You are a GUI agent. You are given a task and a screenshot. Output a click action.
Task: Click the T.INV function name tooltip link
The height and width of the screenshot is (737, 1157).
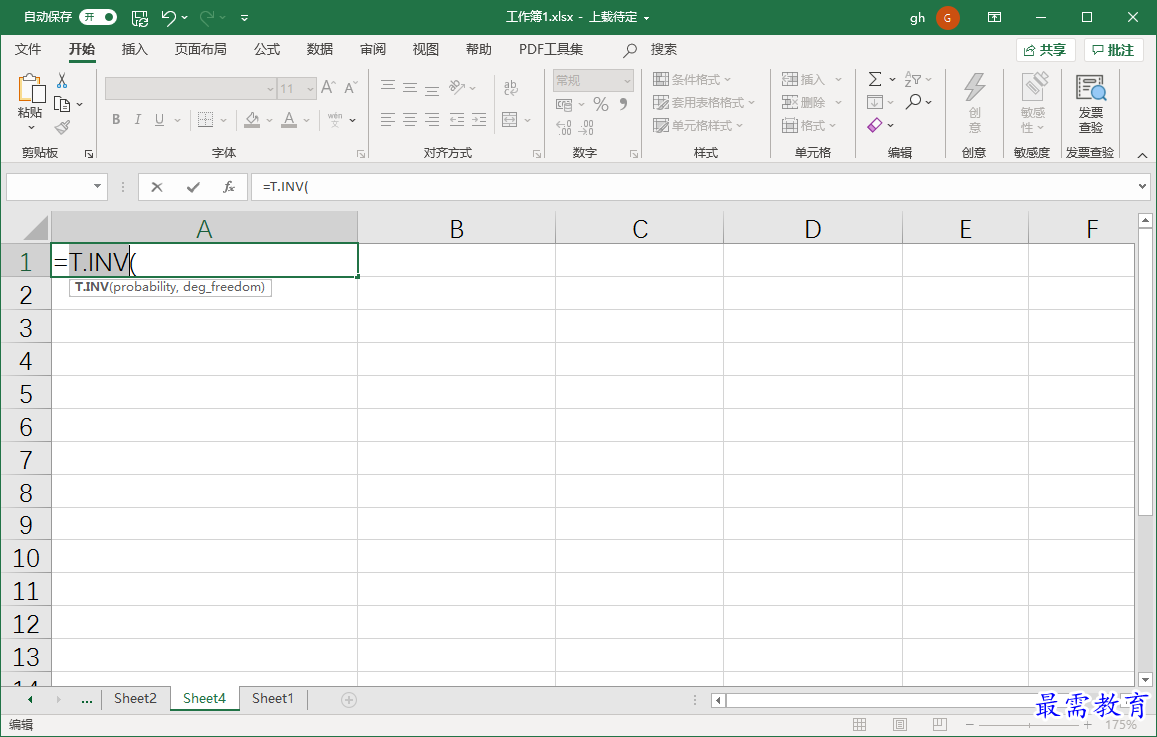92,287
